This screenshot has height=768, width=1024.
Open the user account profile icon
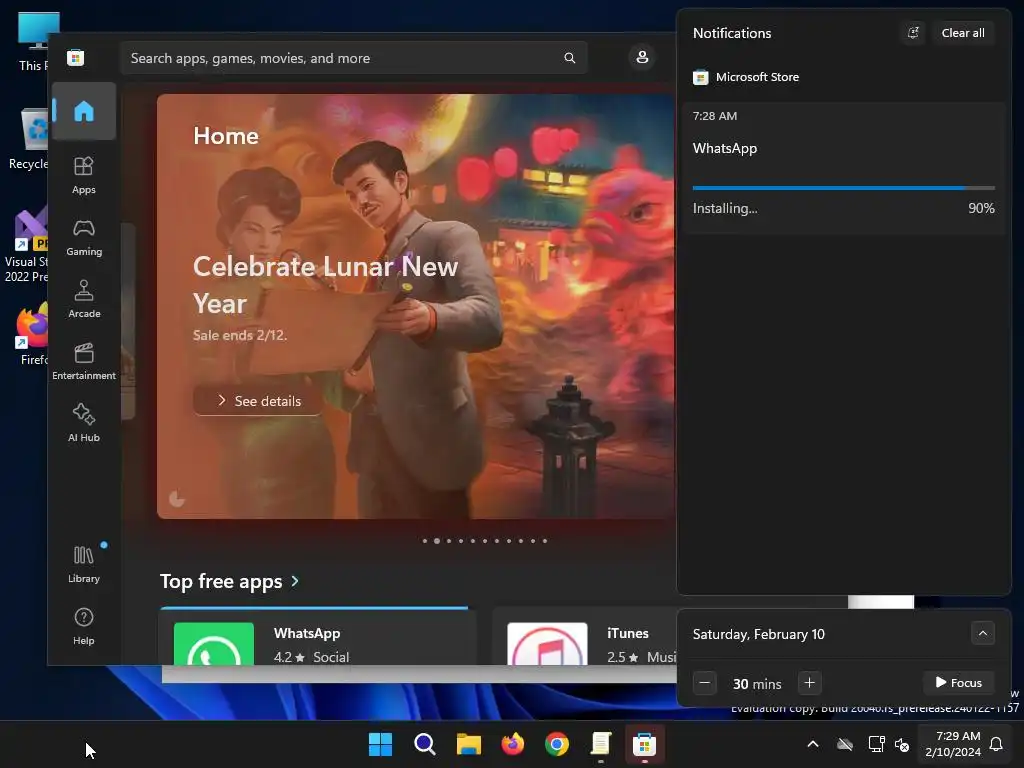[x=642, y=57]
